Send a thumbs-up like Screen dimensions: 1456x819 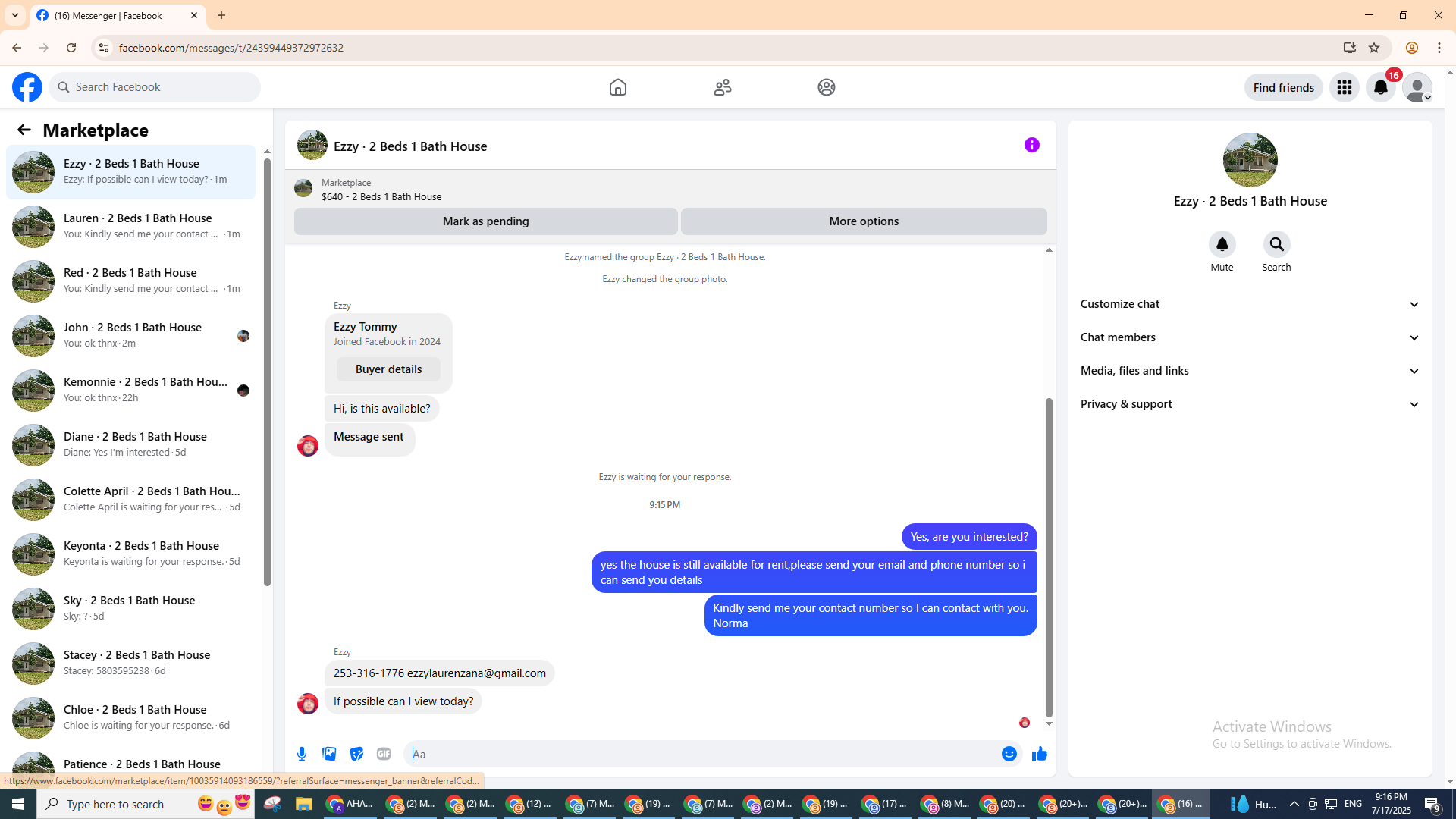pyautogui.click(x=1040, y=754)
